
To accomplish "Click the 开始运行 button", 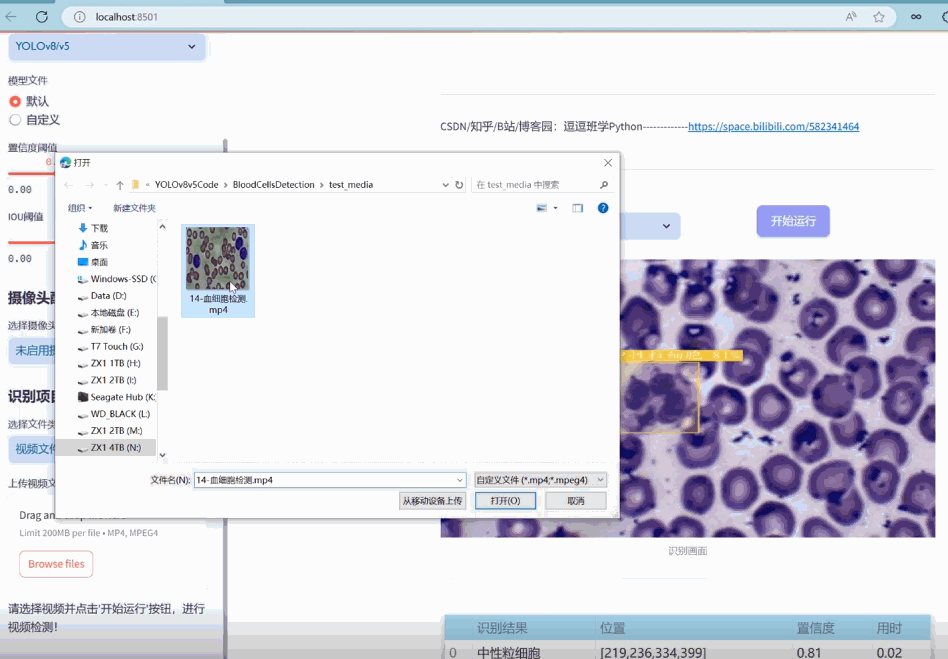I will pyautogui.click(x=792, y=221).
